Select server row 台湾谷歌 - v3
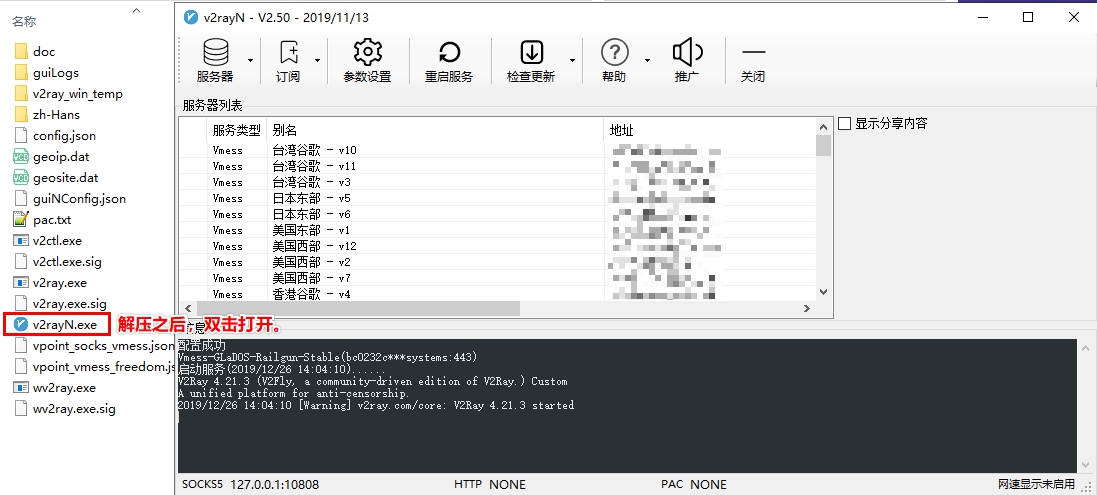The width and height of the screenshot is (1097, 495). tap(497, 182)
